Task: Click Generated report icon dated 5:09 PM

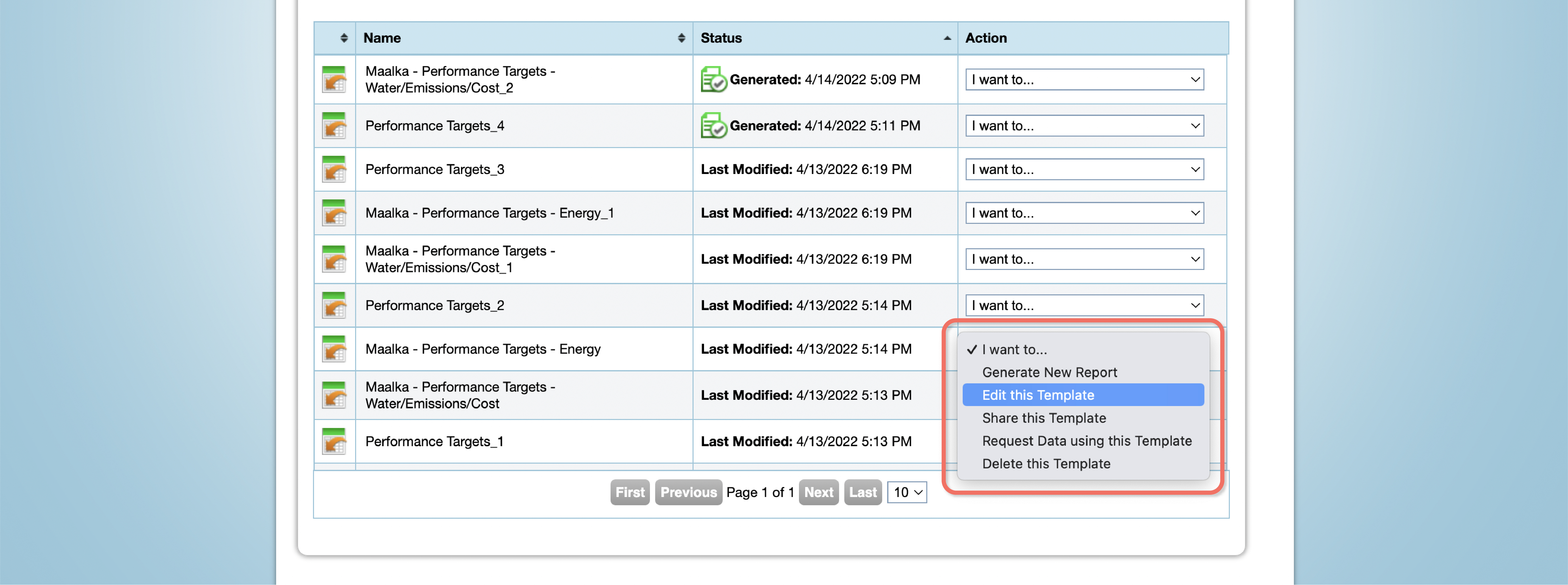Action: pyautogui.click(x=713, y=80)
